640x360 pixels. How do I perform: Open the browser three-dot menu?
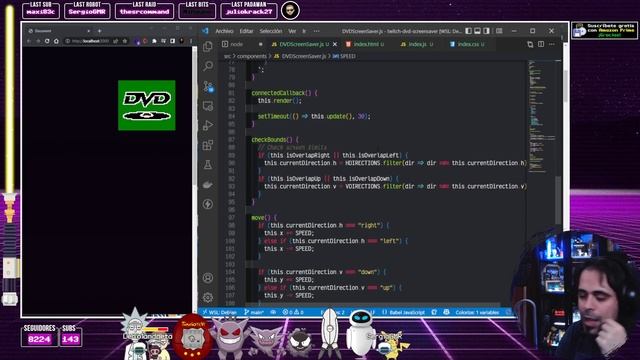[191, 41]
